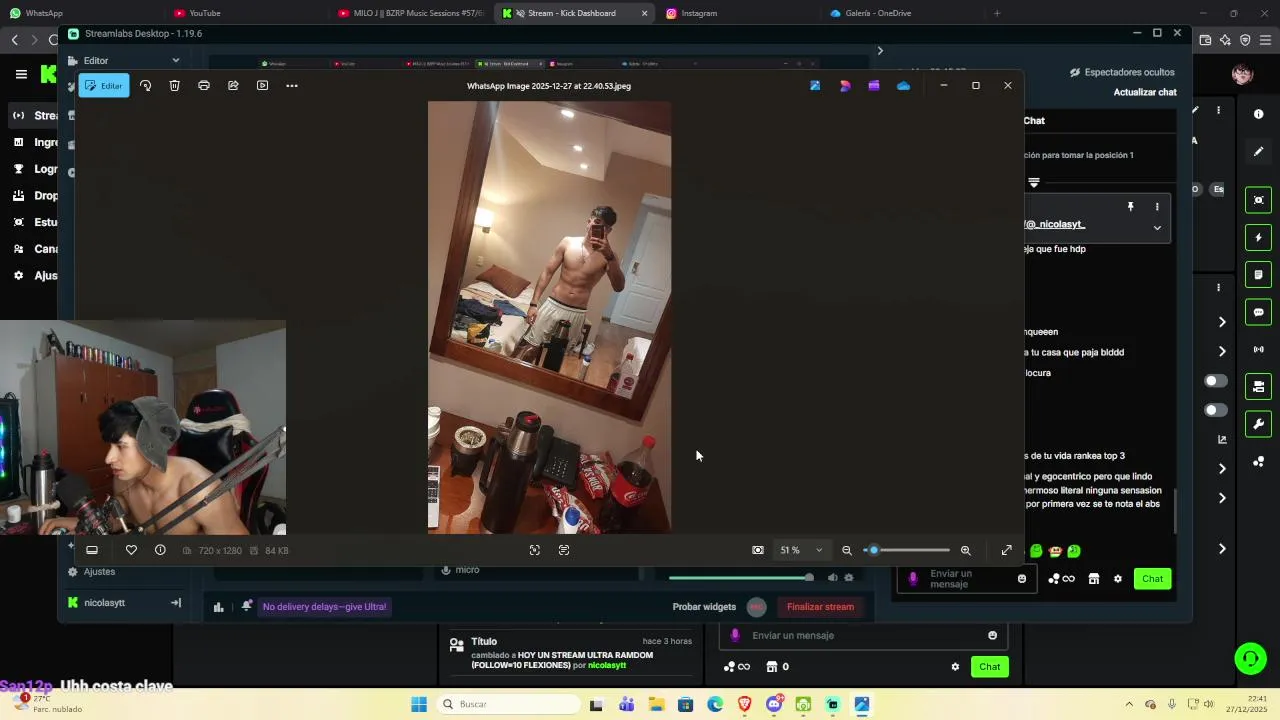The height and width of the screenshot is (720, 1280).
Task: Rotate the image in Photos viewer
Action: [x=145, y=85]
